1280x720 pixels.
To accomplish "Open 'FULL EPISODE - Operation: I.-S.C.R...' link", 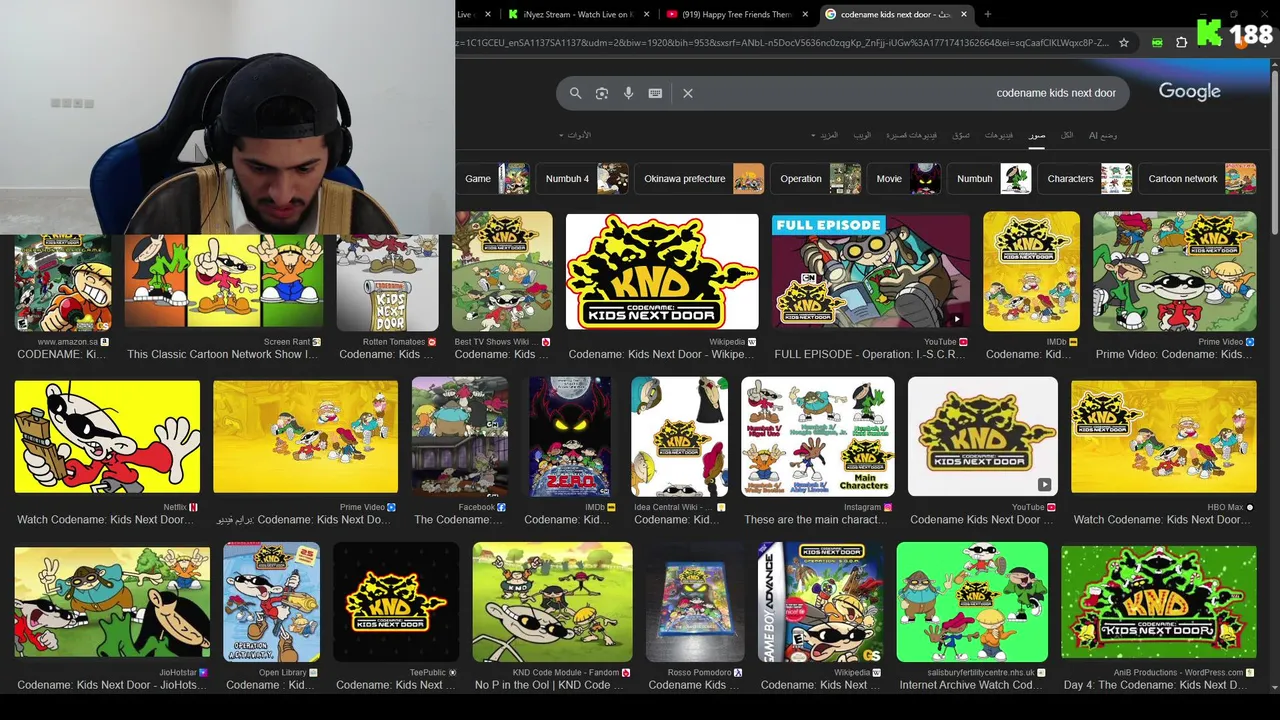I will click(x=870, y=354).
